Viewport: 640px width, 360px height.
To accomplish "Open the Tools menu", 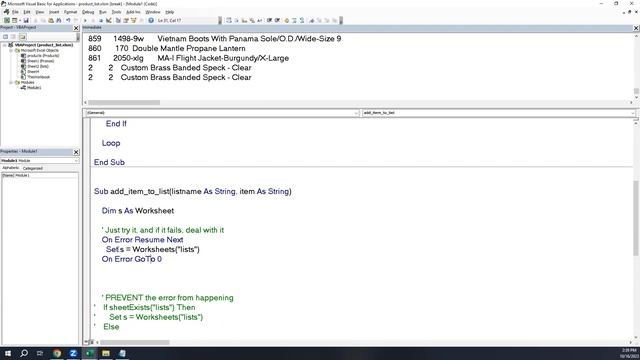I will tap(116, 12).
